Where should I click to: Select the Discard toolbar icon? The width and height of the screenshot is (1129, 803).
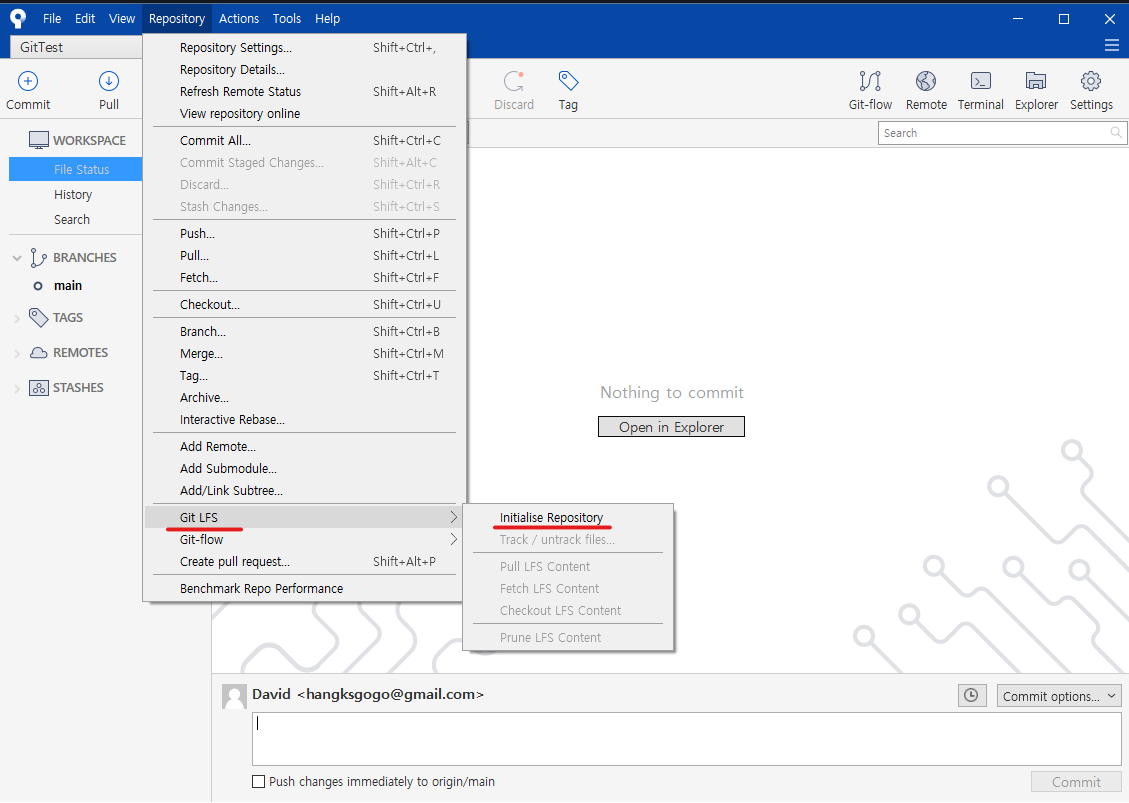pos(514,88)
